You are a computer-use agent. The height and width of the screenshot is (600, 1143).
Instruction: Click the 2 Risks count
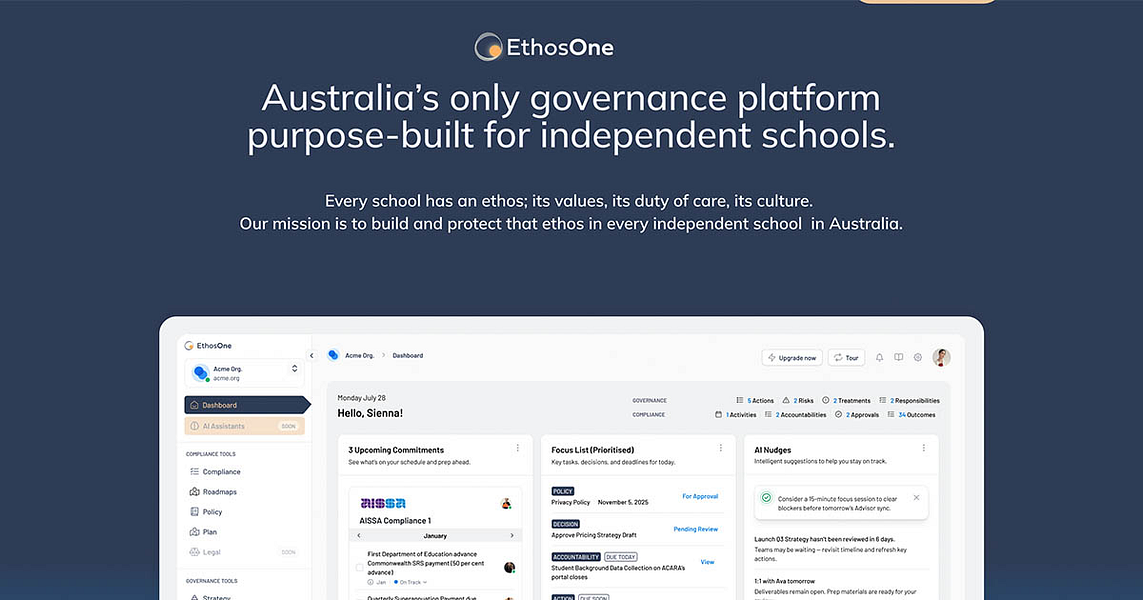pos(803,400)
